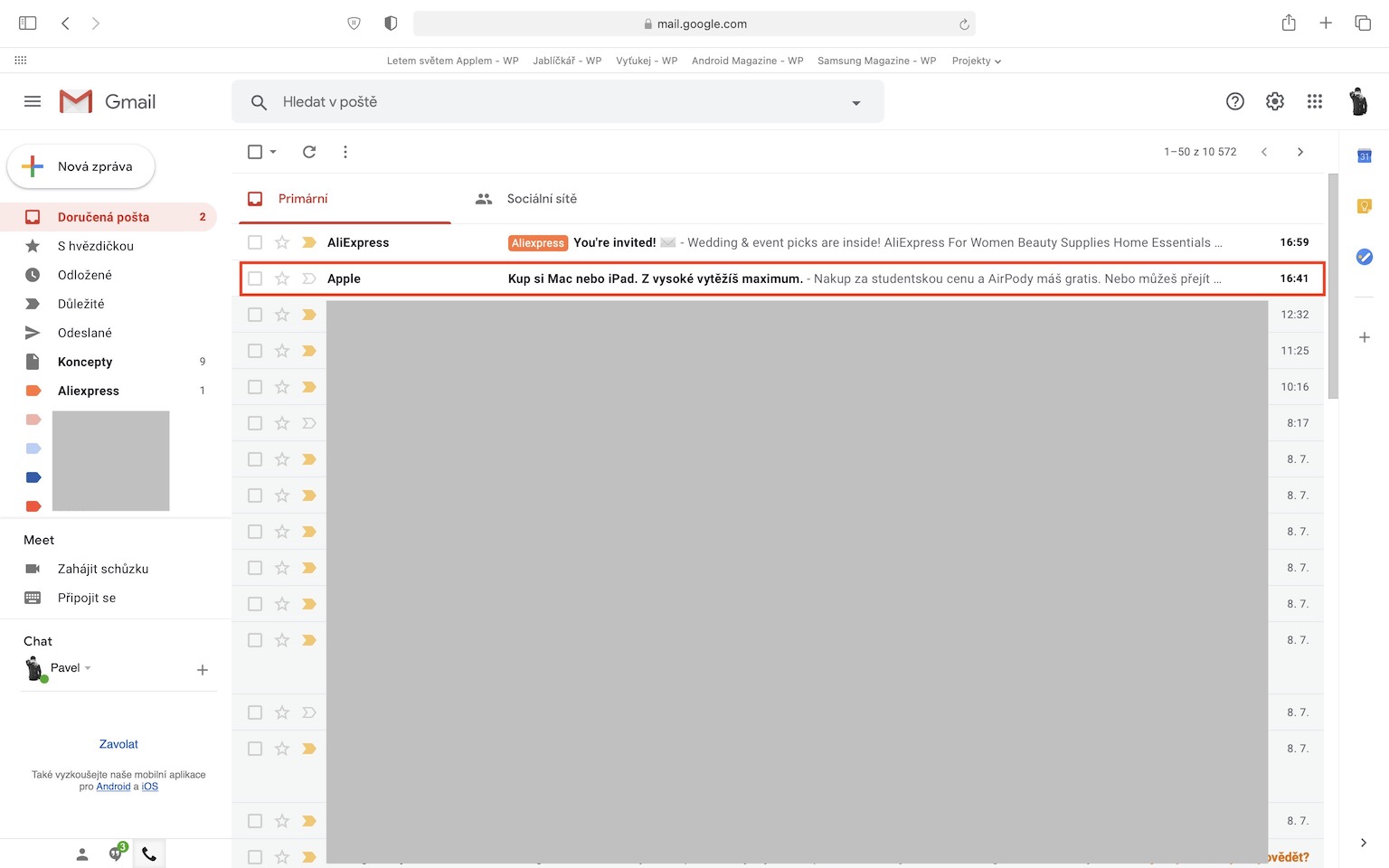Click the message list vertical scrollbar
This screenshot has height=868, width=1389.
[x=1333, y=286]
